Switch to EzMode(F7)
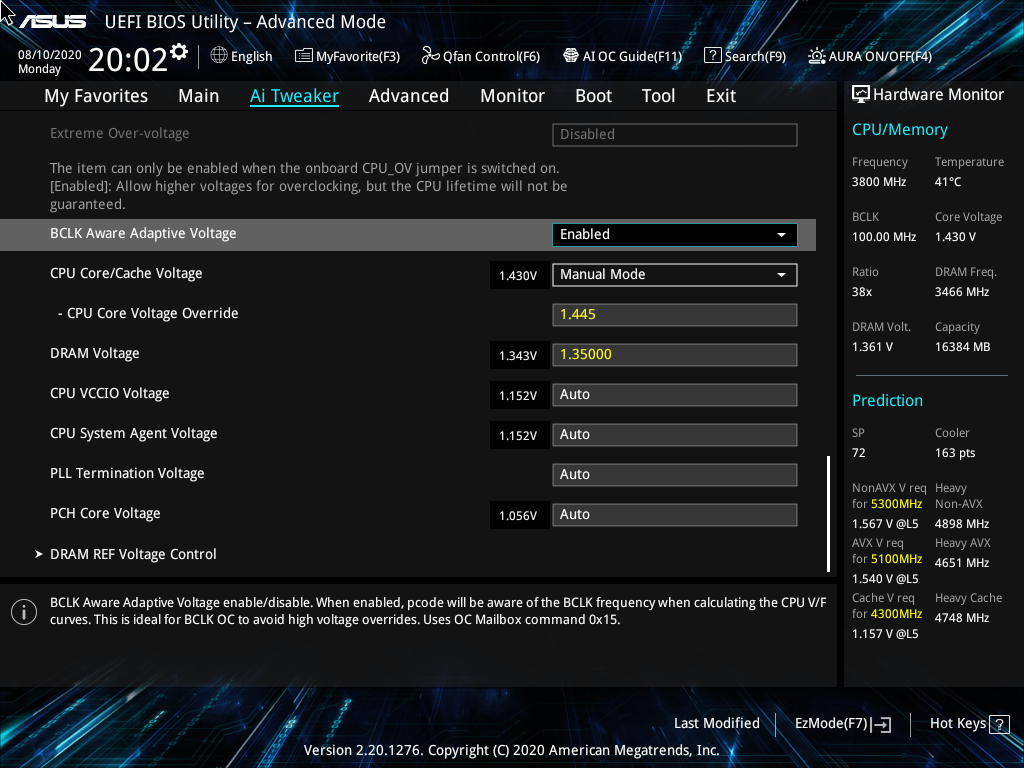 842,724
